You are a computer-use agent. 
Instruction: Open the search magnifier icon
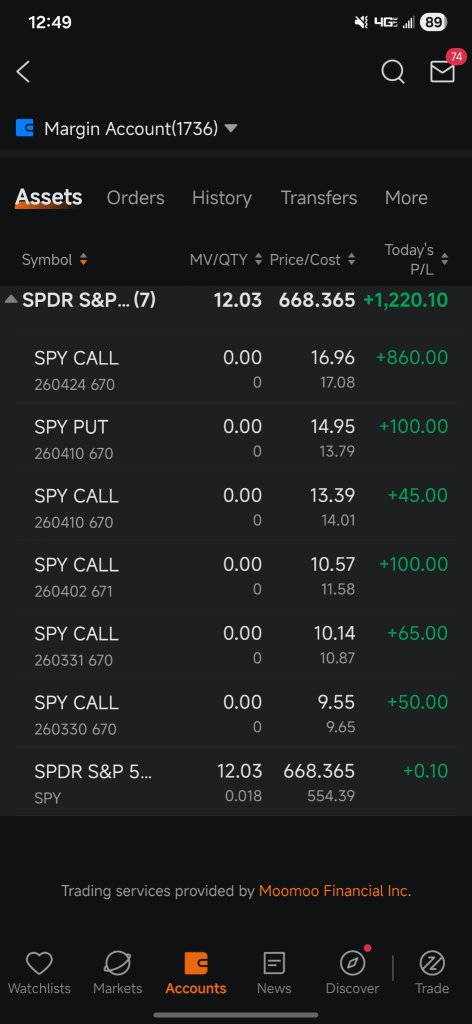[x=393, y=72]
